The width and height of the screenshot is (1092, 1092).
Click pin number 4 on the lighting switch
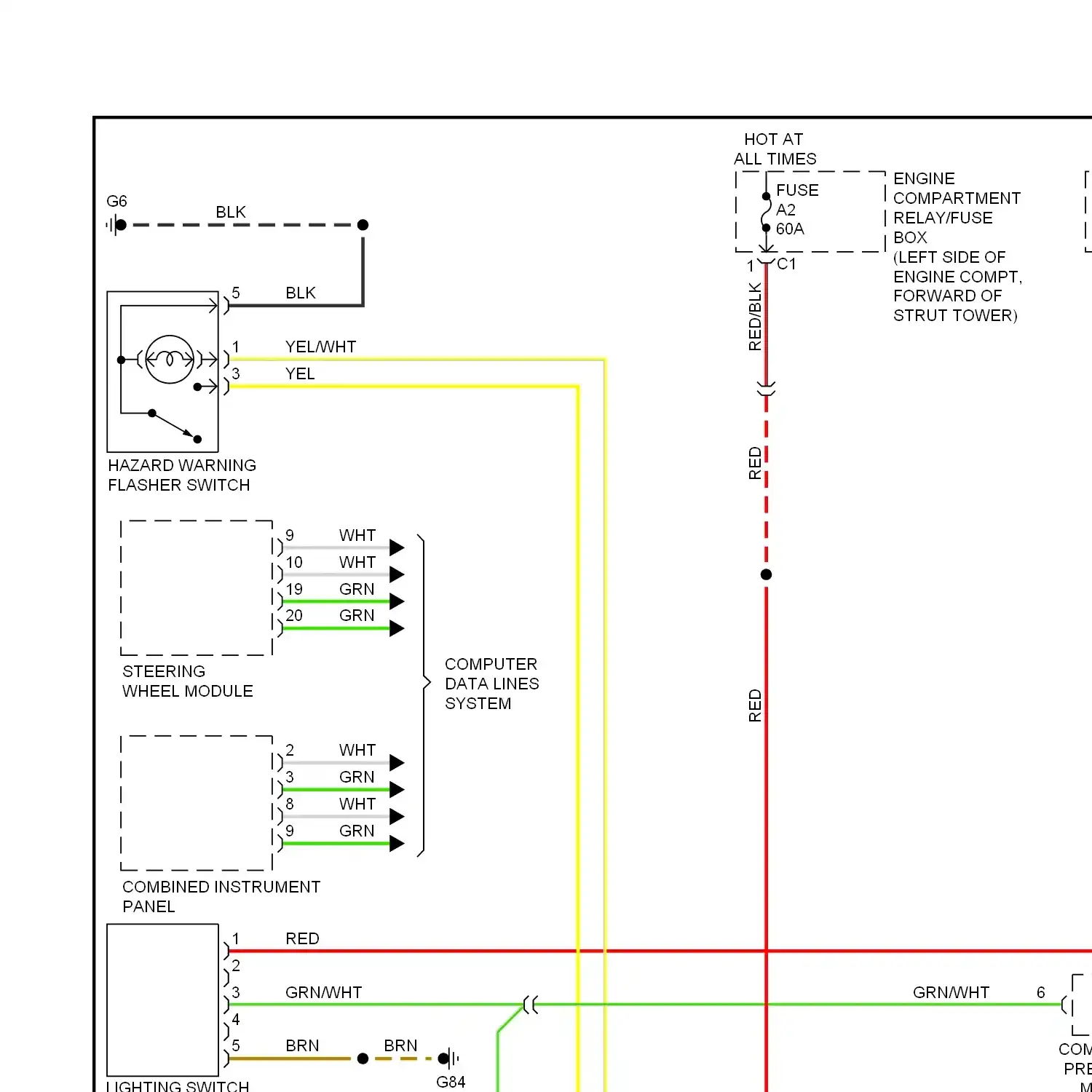(x=236, y=1019)
